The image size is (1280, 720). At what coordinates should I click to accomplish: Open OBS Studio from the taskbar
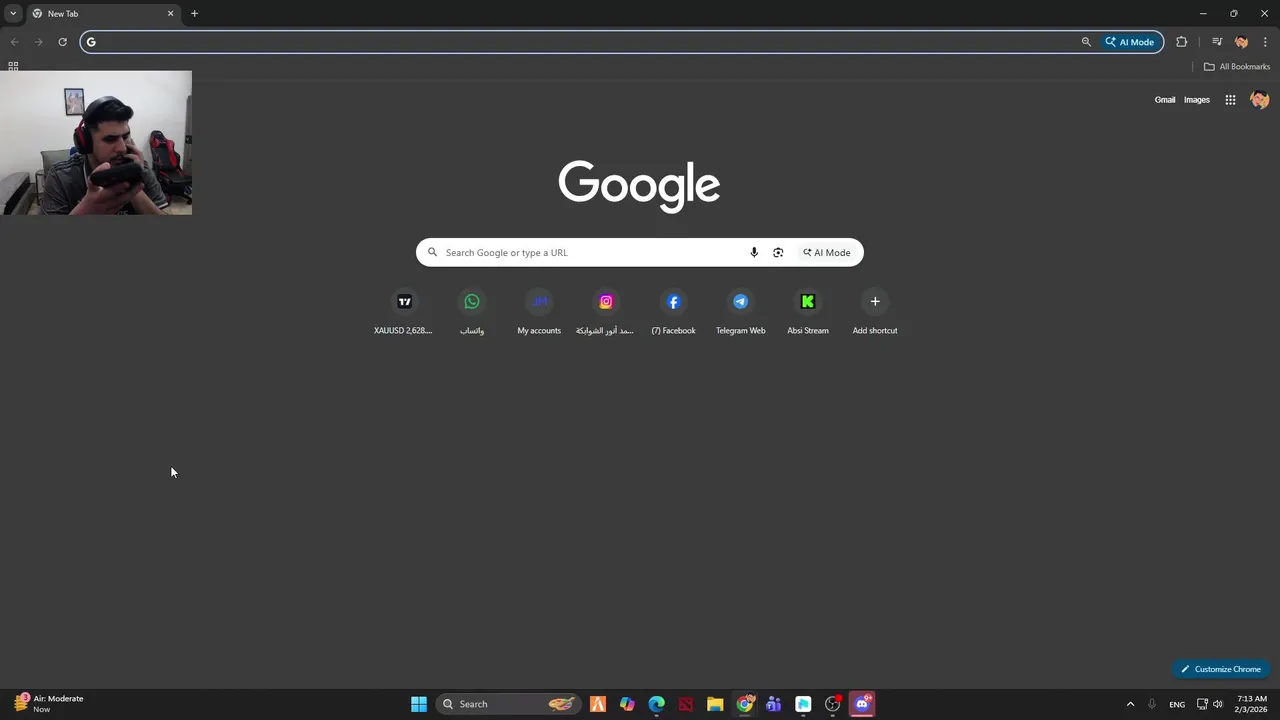tap(833, 704)
